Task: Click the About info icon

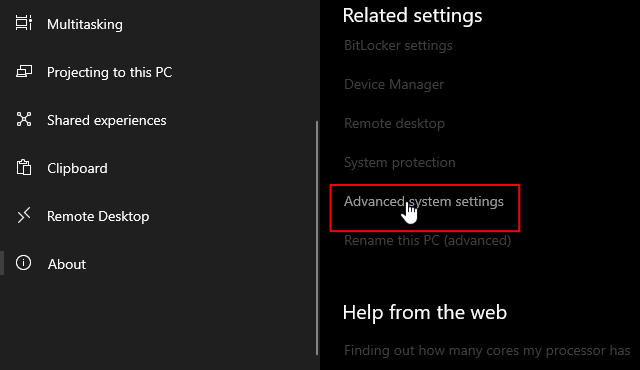Action: point(23,263)
